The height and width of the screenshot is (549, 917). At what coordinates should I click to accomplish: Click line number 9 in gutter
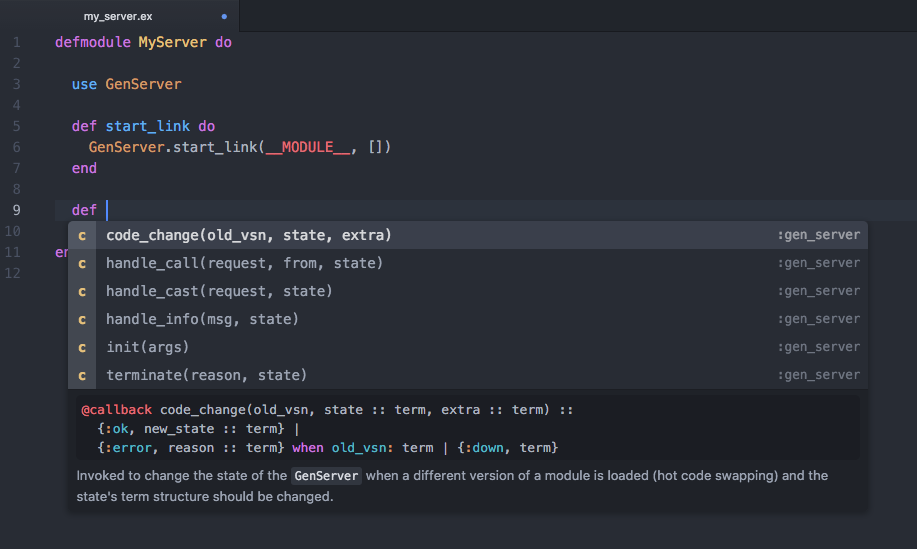[17, 210]
